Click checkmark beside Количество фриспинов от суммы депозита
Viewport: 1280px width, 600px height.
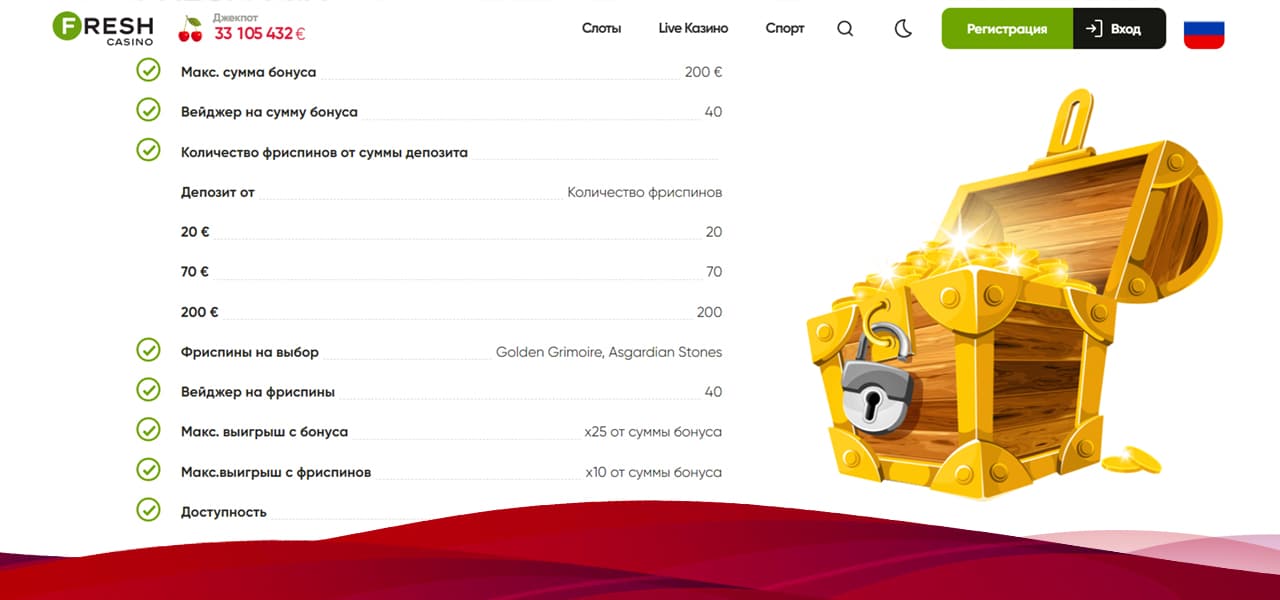click(x=148, y=150)
